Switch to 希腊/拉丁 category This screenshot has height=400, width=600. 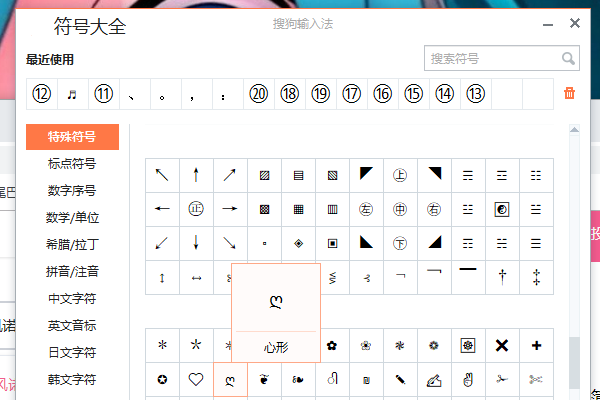point(72,244)
